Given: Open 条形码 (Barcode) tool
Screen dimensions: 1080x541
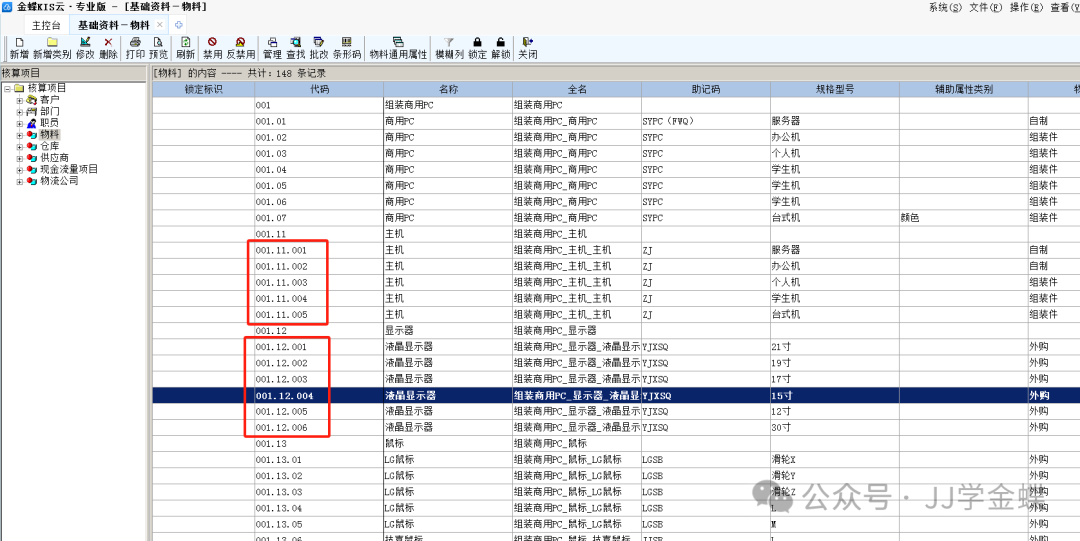Looking at the screenshot, I should coord(346,43).
